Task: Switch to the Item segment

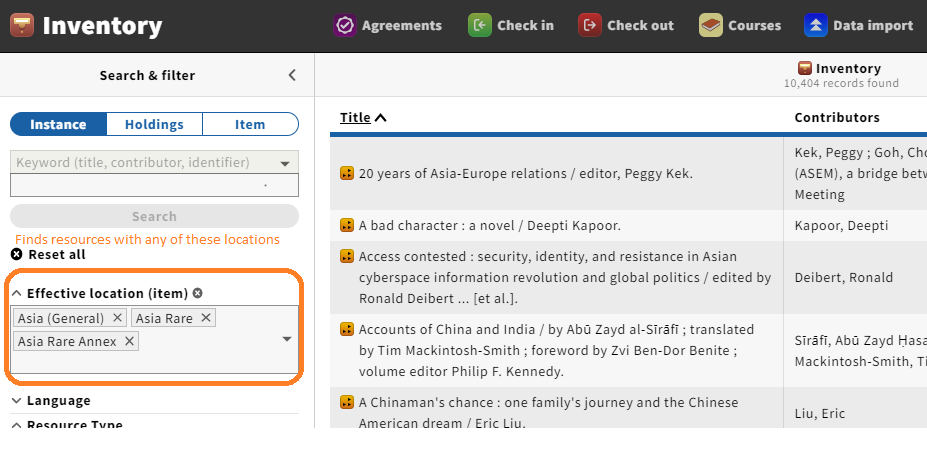Action: tap(250, 124)
